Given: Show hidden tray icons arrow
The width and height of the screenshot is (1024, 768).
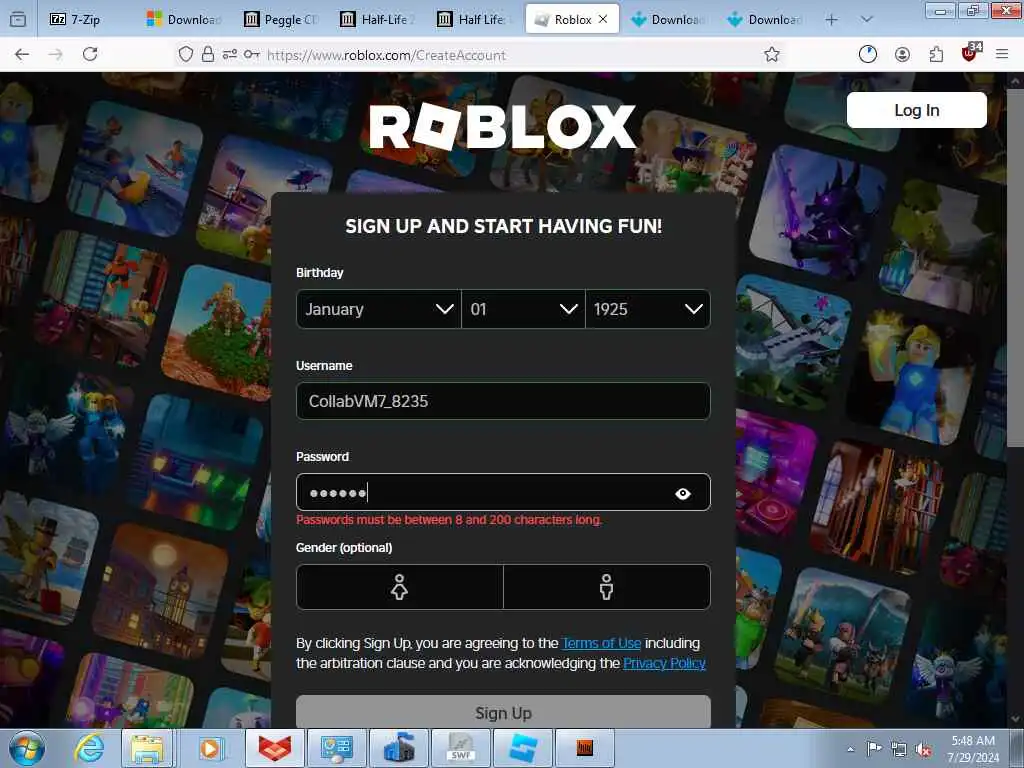Looking at the screenshot, I should 850,749.
